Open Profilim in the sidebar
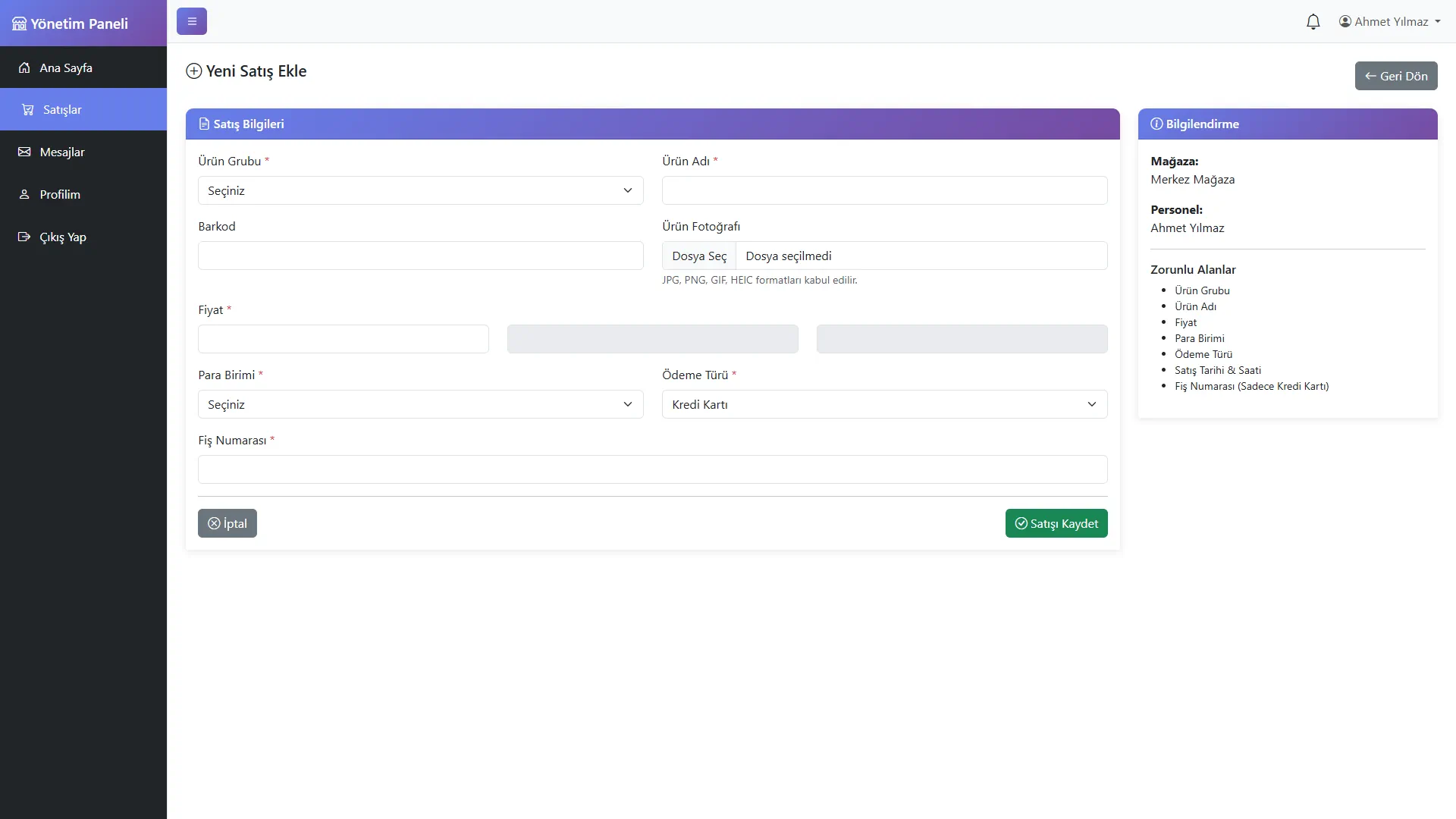This screenshot has height=819, width=1456. (x=83, y=194)
